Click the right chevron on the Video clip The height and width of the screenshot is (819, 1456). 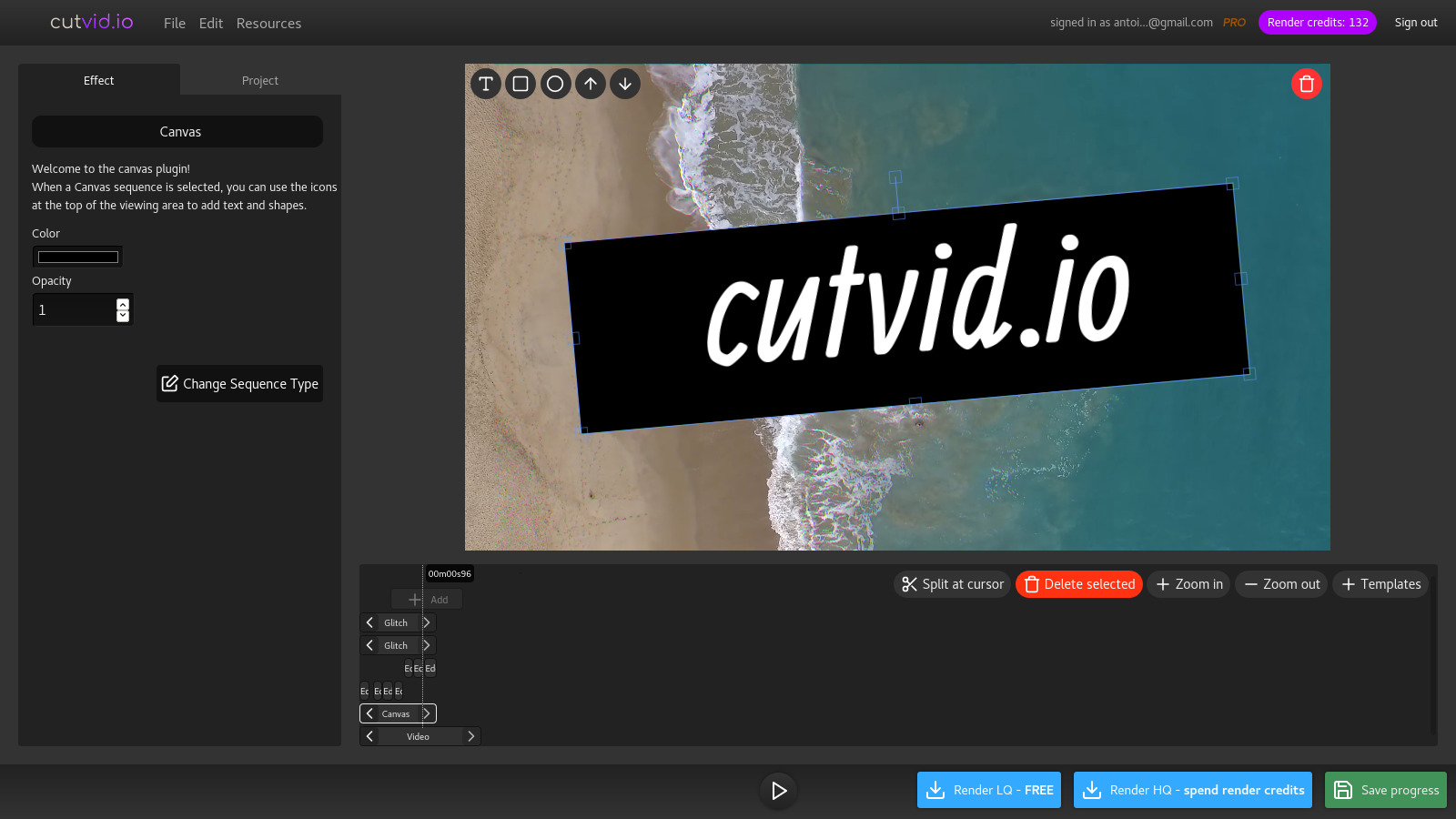coord(470,736)
